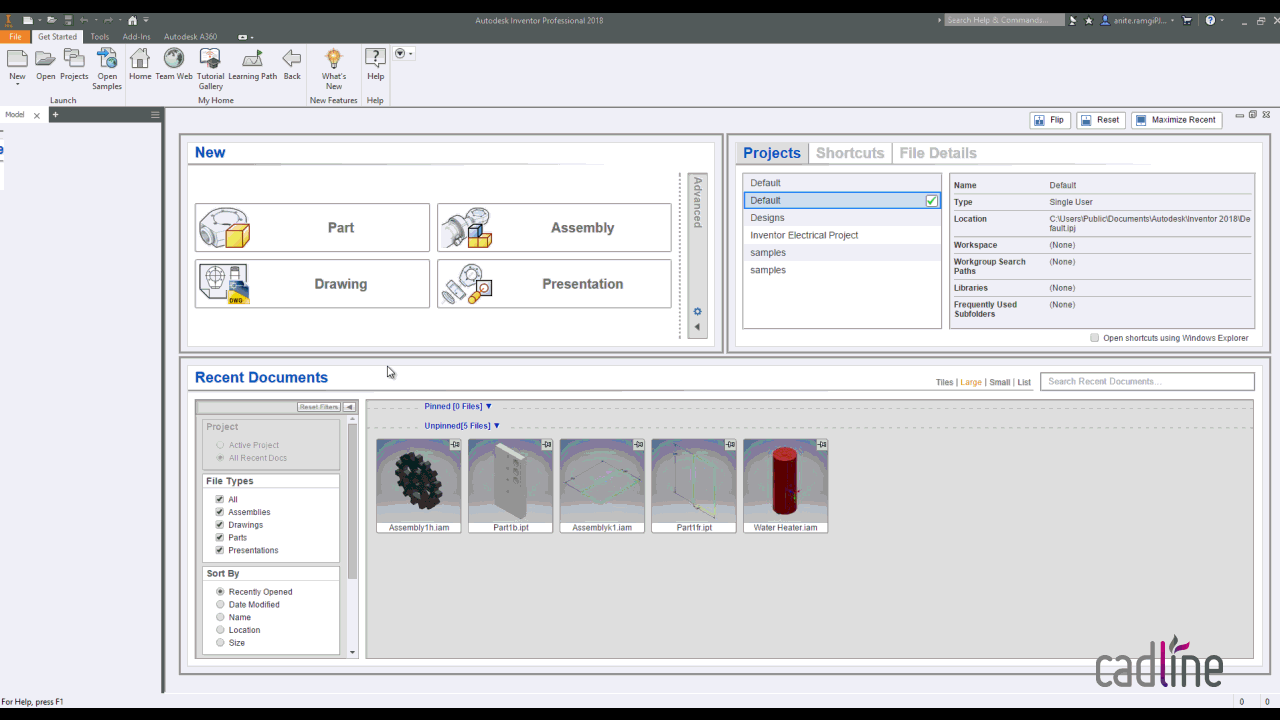1280x720 pixels.
Task: Open the Help dropdown arrow in title bar
Action: pyautogui.click(x=1223, y=20)
